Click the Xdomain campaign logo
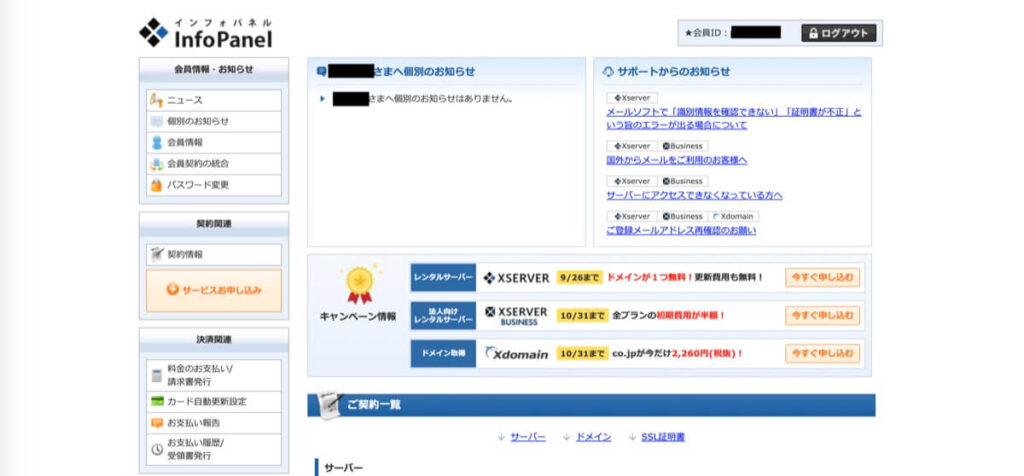The height and width of the screenshot is (476, 1024). (x=516, y=353)
